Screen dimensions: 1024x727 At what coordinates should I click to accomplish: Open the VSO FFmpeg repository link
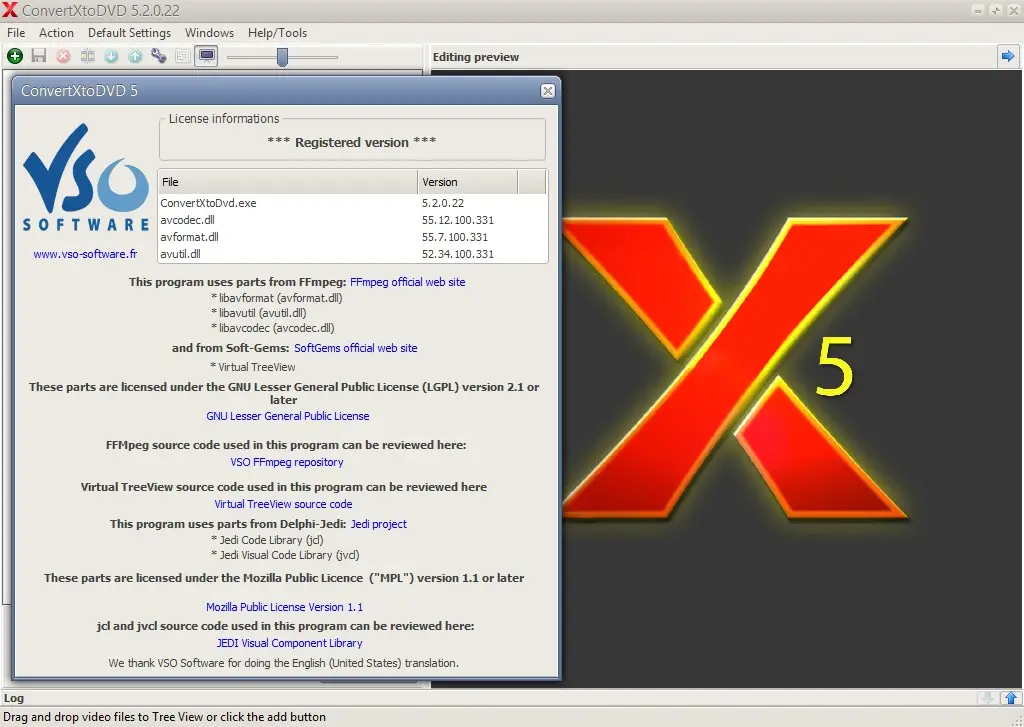(x=287, y=462)
